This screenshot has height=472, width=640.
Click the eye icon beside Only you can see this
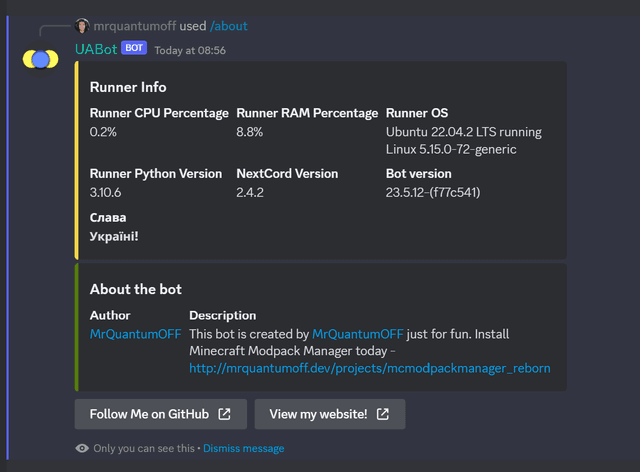(x=82, y=449)
